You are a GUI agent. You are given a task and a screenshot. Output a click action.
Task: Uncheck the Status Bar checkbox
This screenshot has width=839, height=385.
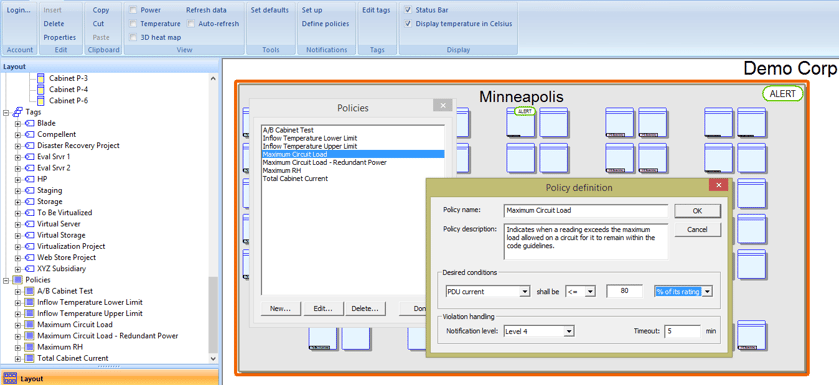408,10
